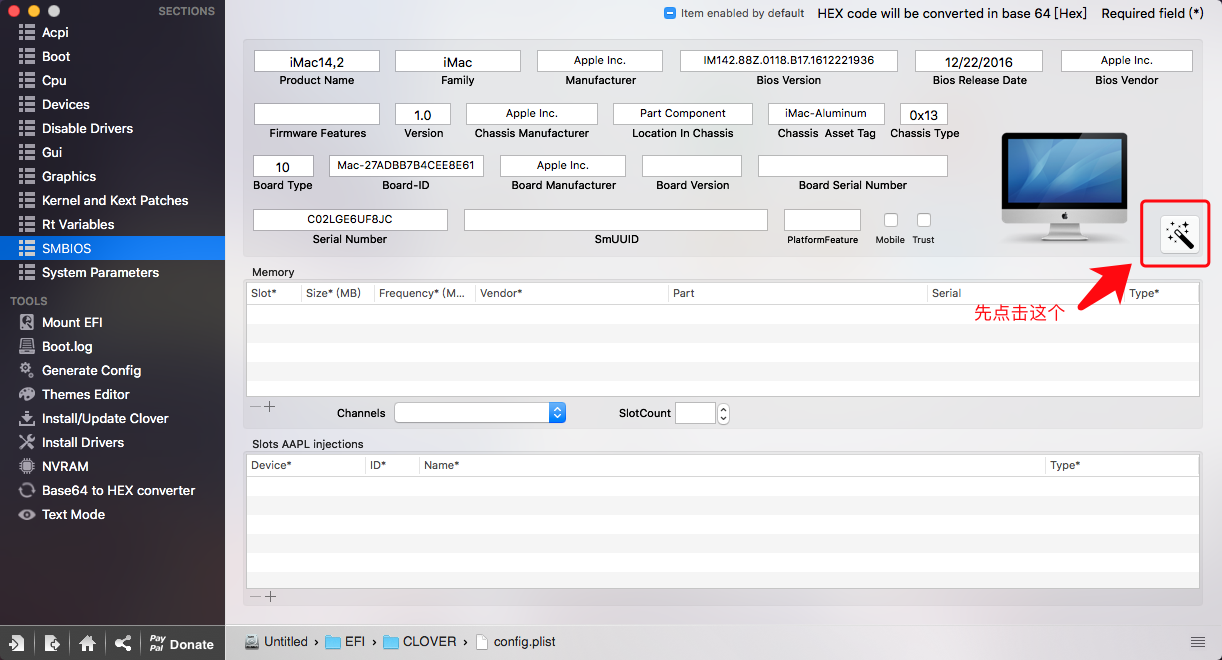Click the Board Serial Number field

(853, 165)
